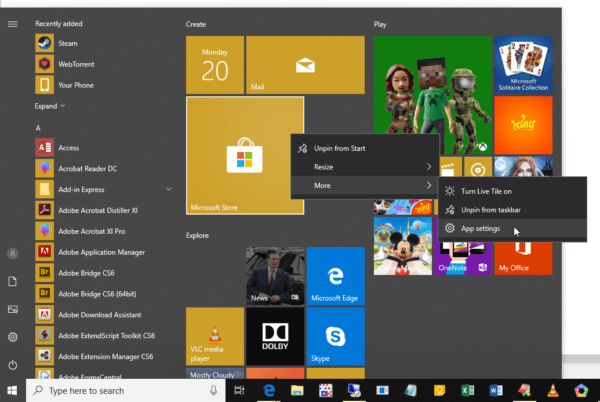
Task: Open Edge from the taskbar
Action: 269,391
